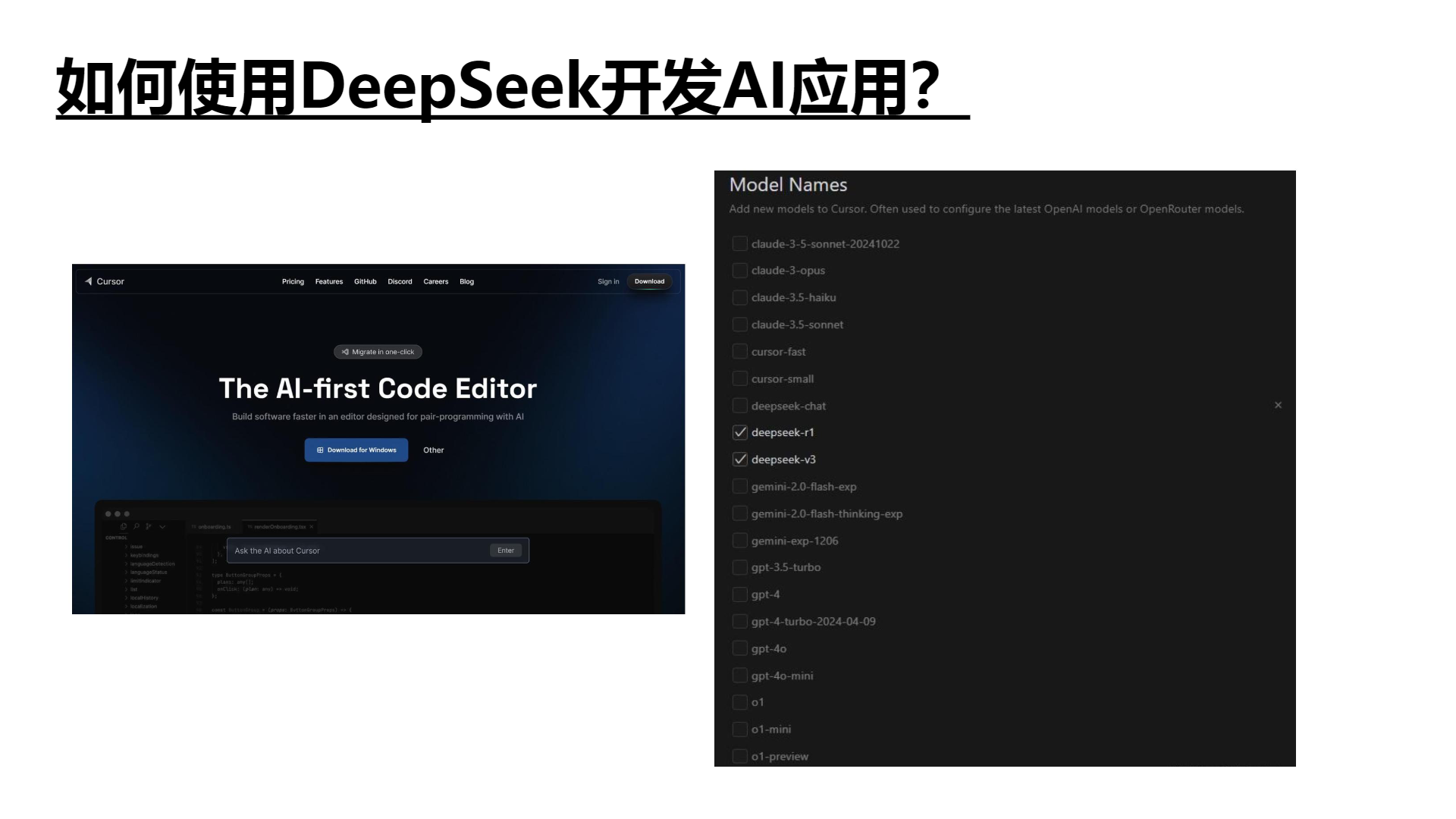Check the deepseek-chat model checkbox
The image size is (1456, 819).
pyautogui.click(x=739, y=406)
